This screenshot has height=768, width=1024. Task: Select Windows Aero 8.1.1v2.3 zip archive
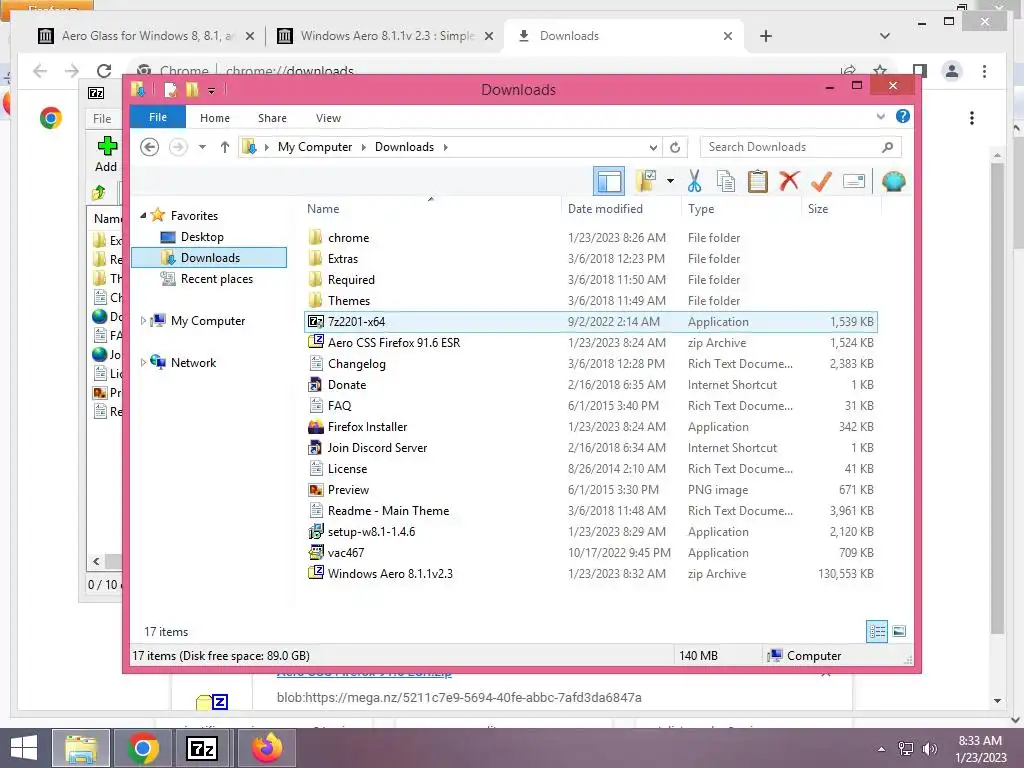point(590,573)
